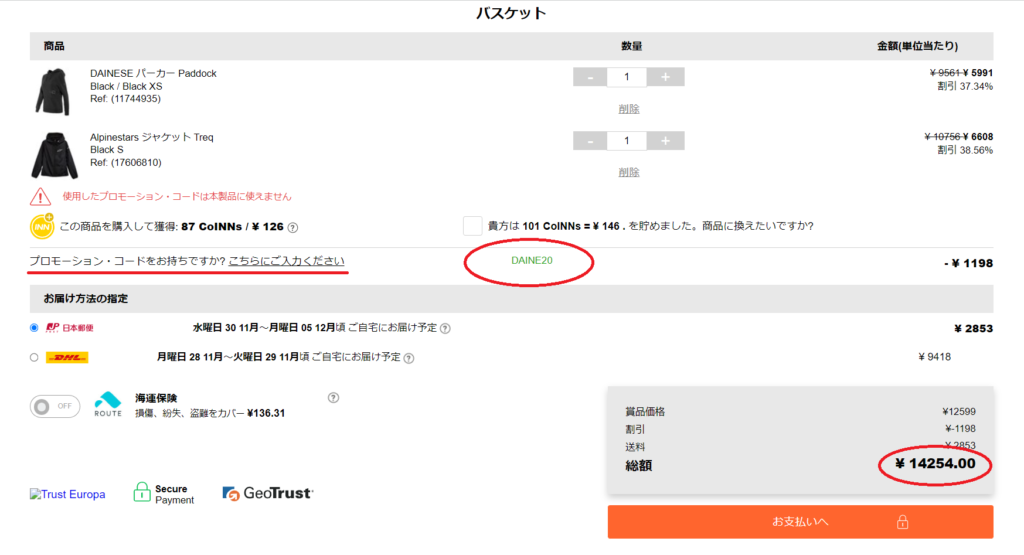Click help icon next to CoINNs earned

tap(293, 227)
